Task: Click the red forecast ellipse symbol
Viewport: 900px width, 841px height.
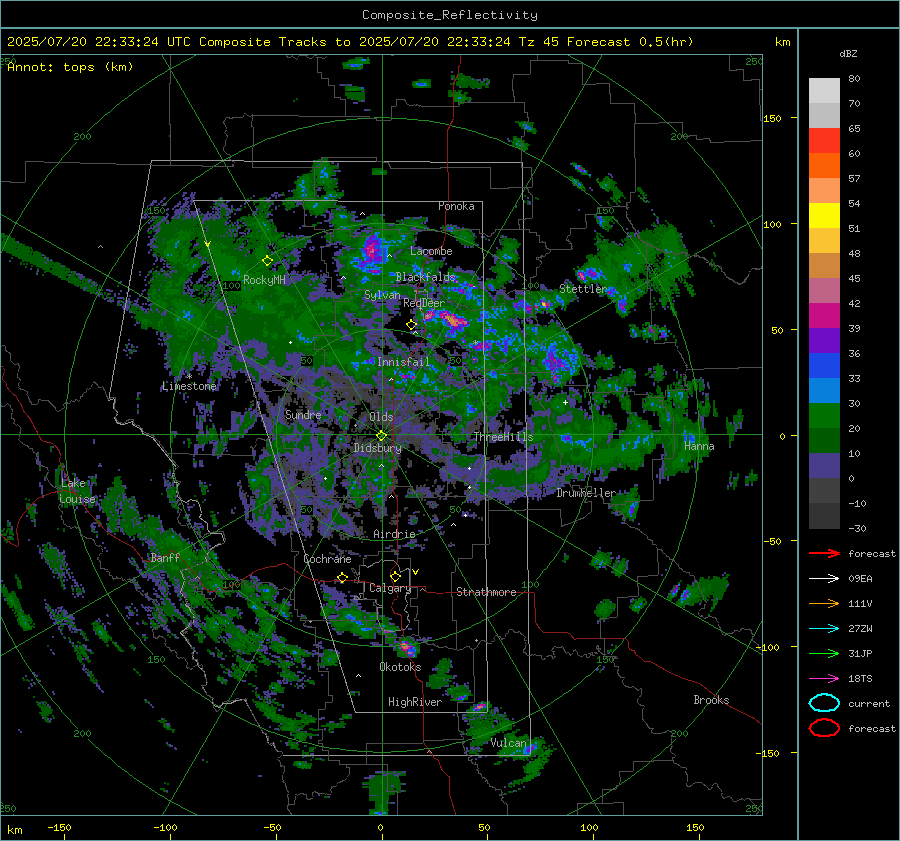Action: pyautogui.click(x=824, y=728)
